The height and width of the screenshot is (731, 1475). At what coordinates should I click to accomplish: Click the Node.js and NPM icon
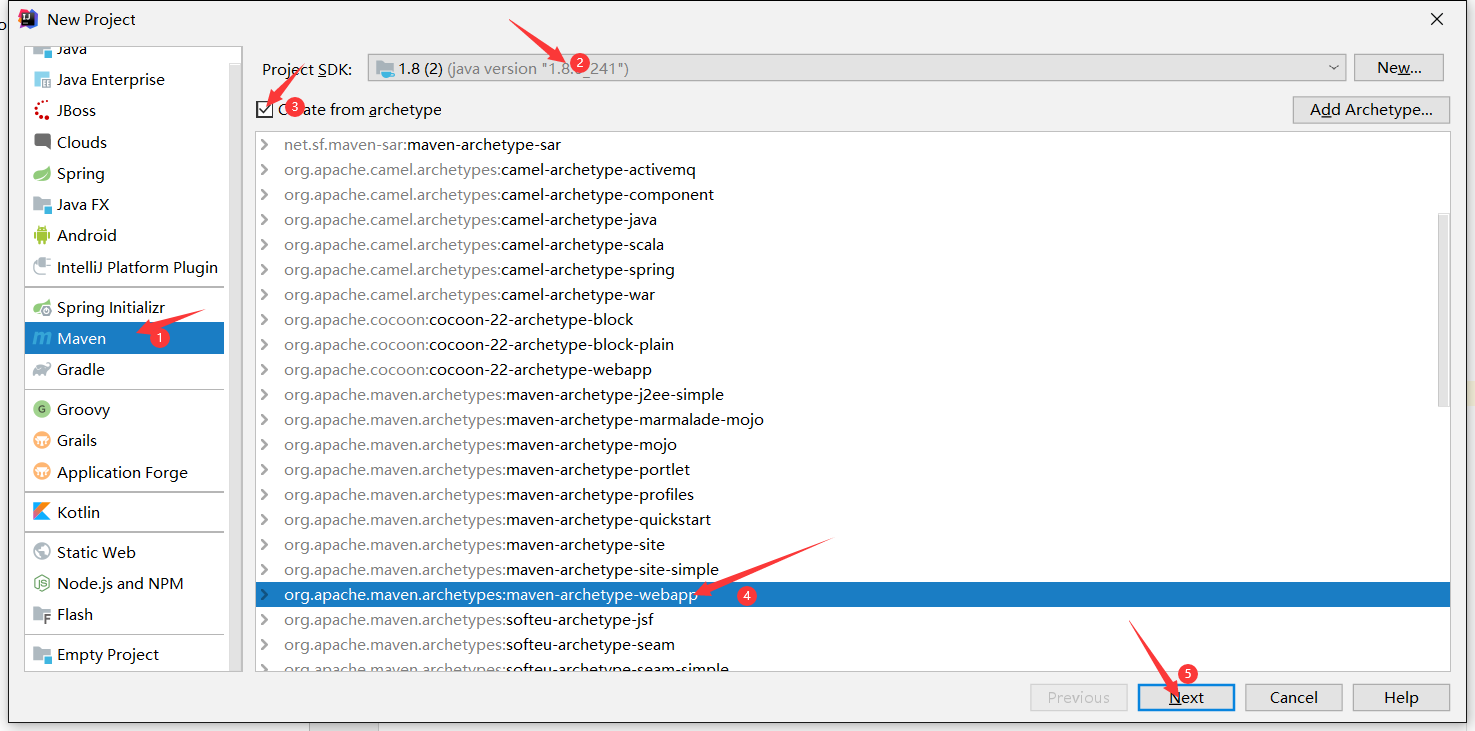tap(42, 583)
